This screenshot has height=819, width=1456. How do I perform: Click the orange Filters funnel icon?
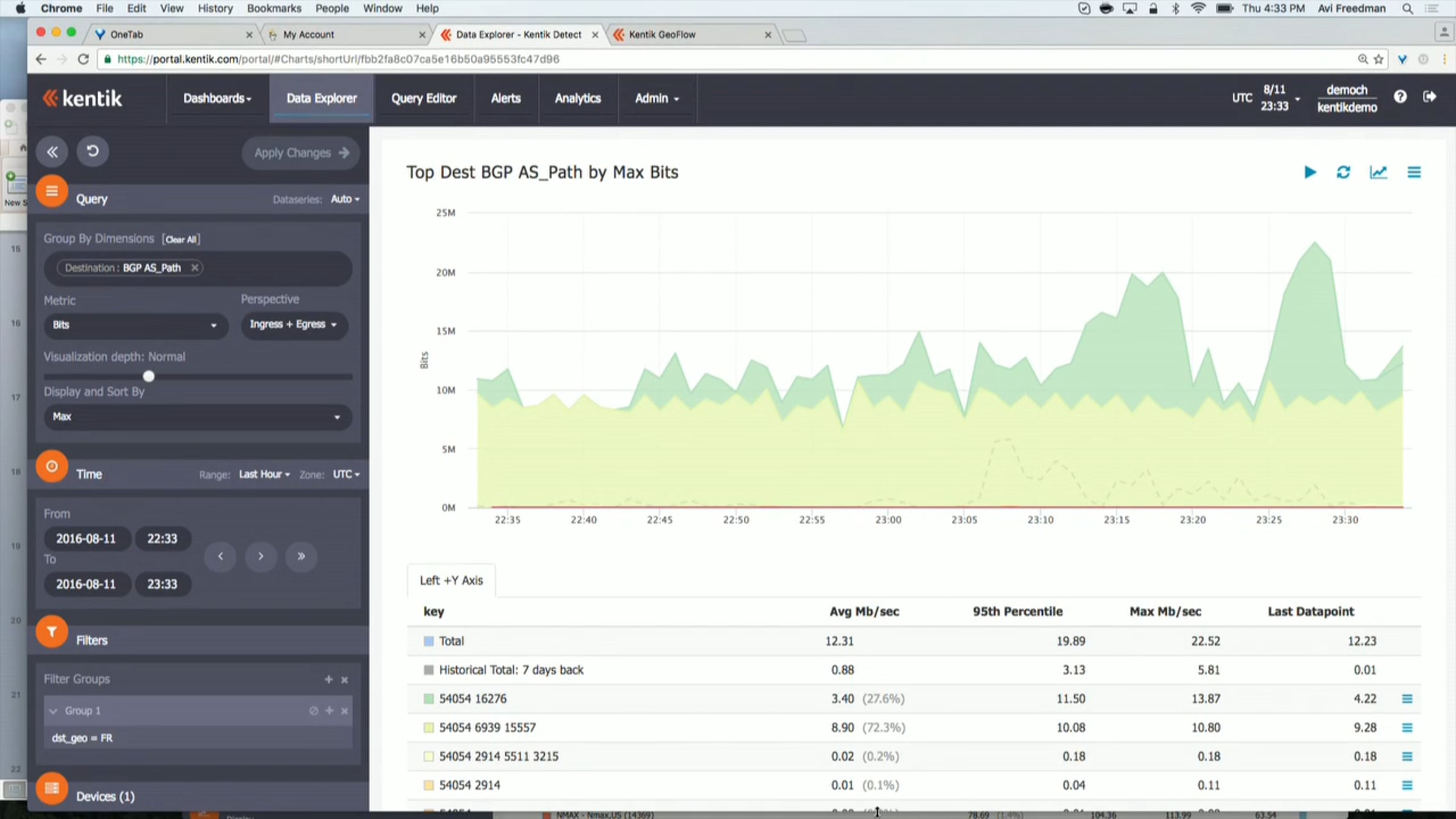52,632
